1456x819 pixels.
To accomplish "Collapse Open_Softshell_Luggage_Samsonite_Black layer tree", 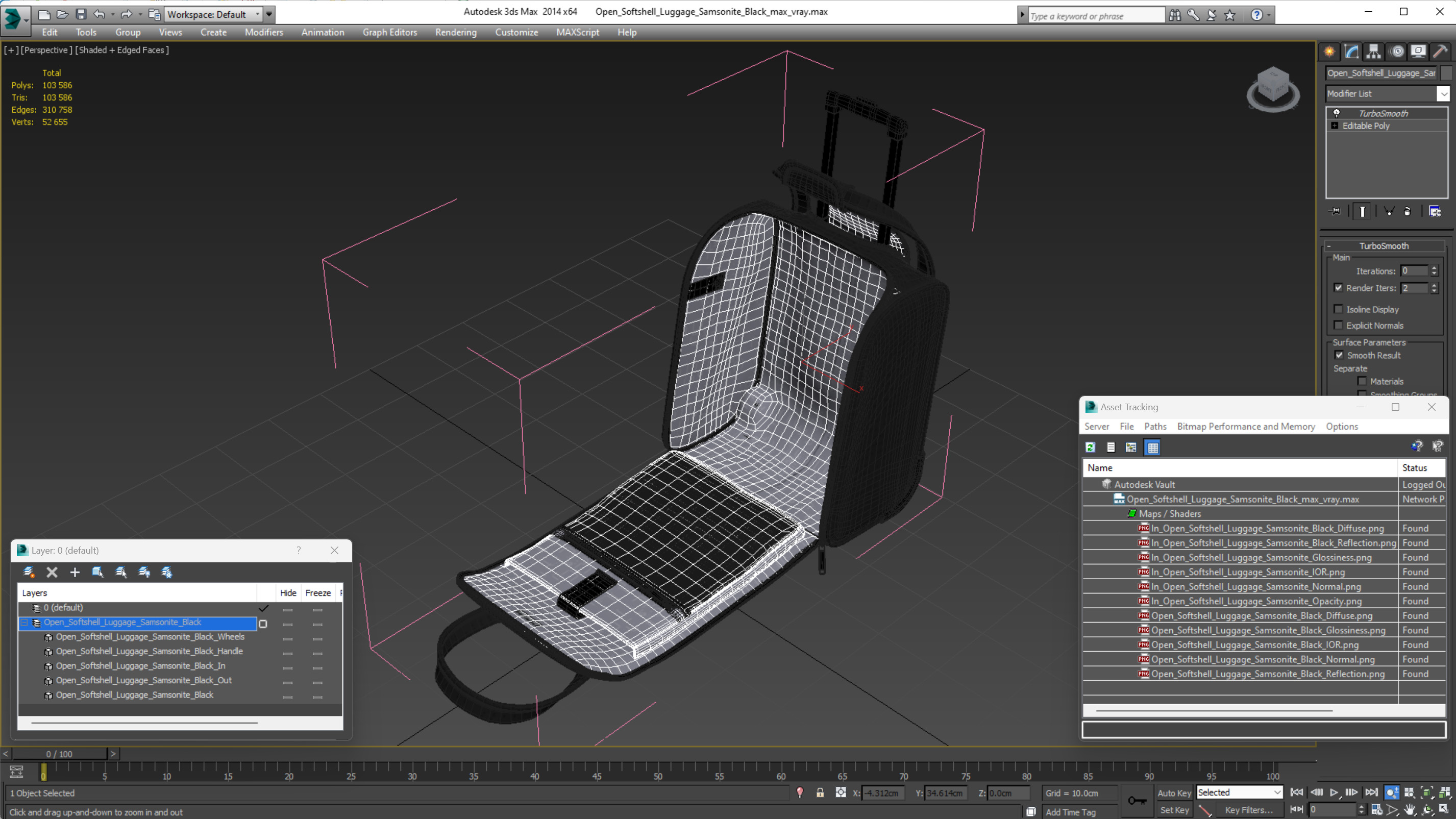I will click(24, 623).
